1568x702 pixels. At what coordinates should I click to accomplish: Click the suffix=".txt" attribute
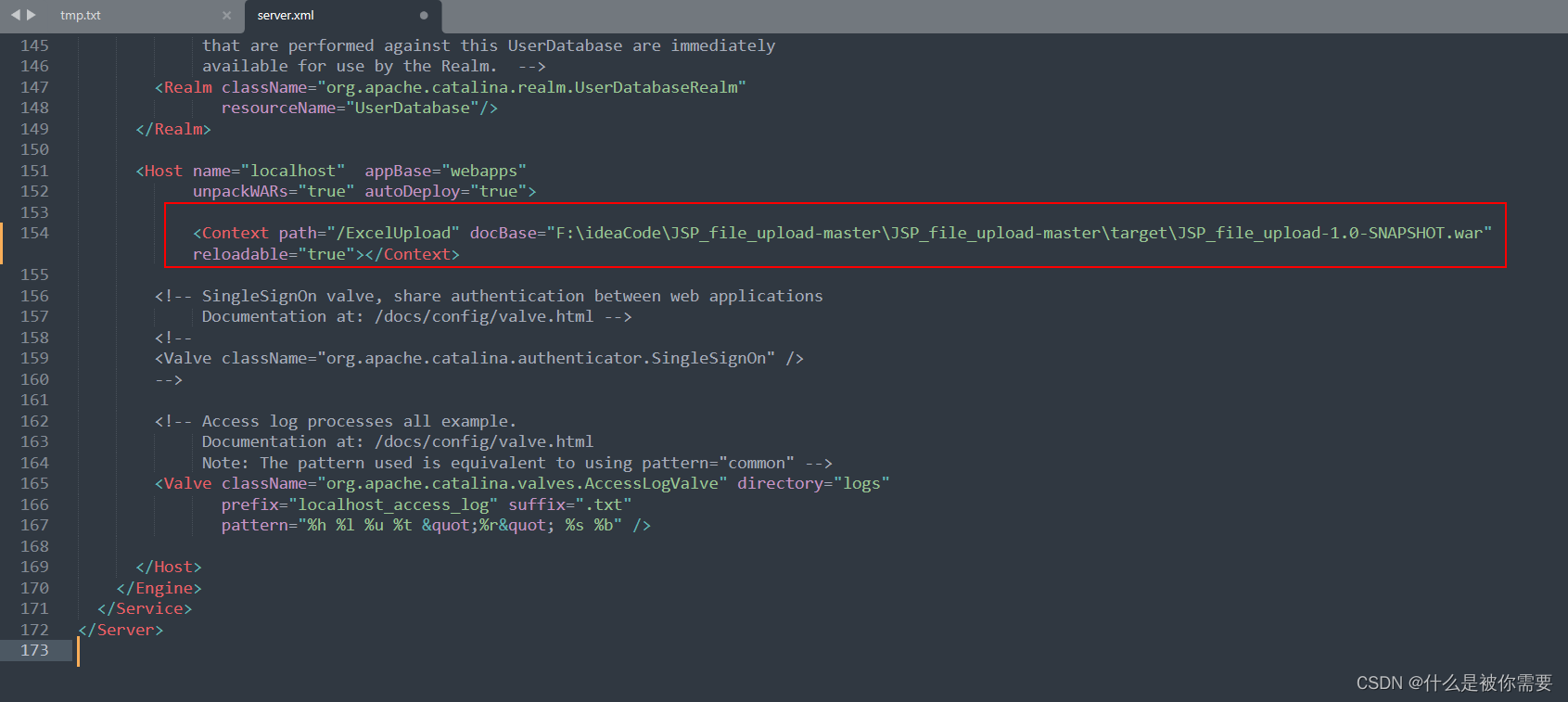[x=570, y=504]
